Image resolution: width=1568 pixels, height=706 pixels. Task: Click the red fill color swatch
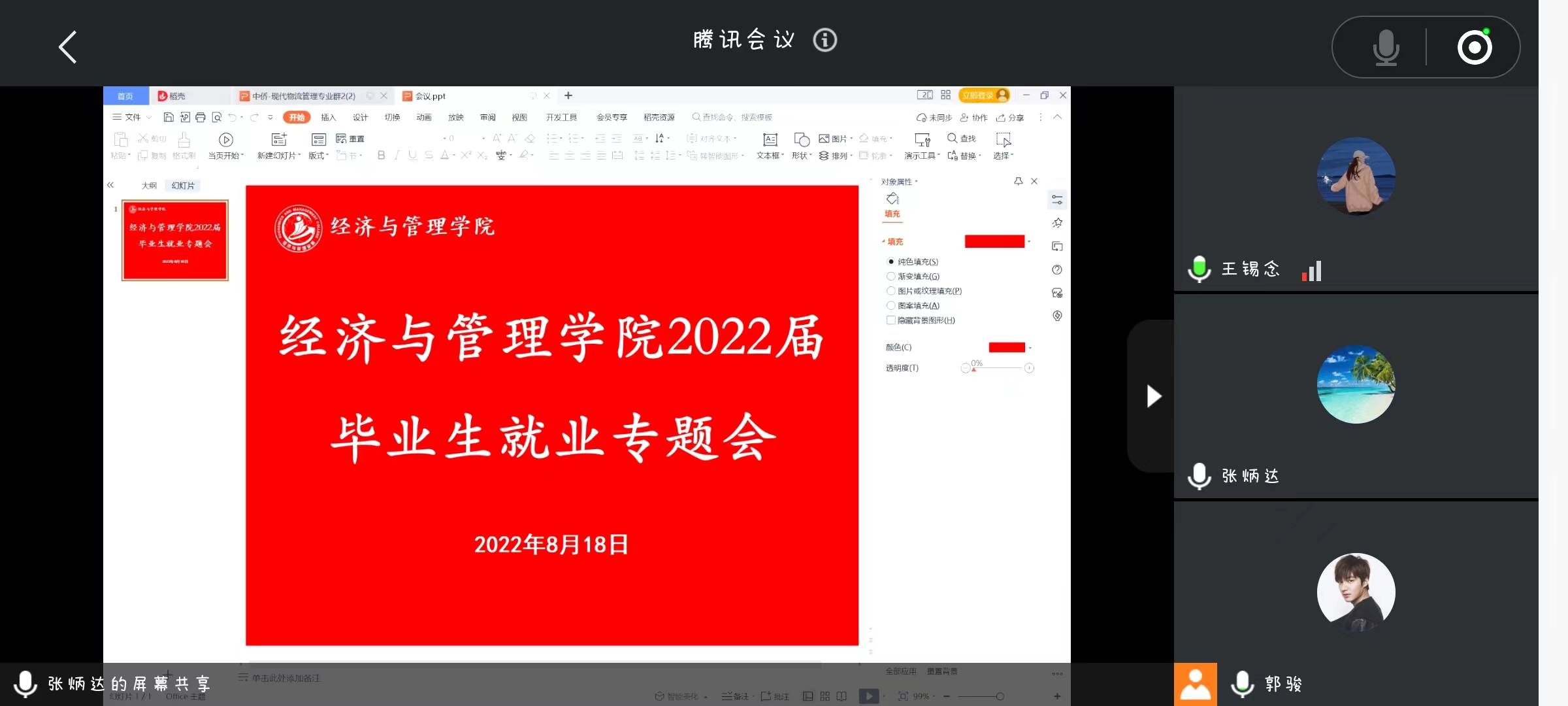tap(994, 241)
